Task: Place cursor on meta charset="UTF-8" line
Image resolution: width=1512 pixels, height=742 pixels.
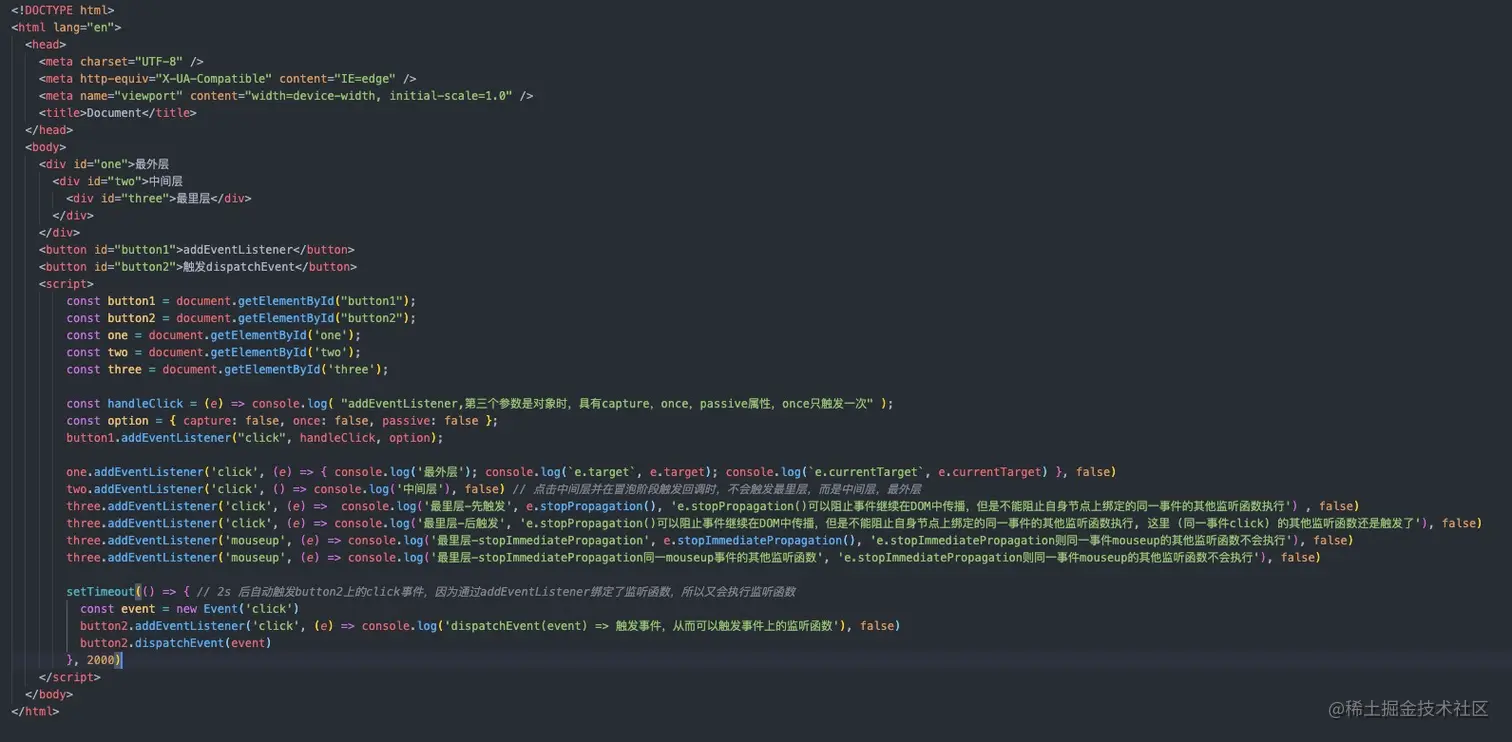Action: click(121, 61)
